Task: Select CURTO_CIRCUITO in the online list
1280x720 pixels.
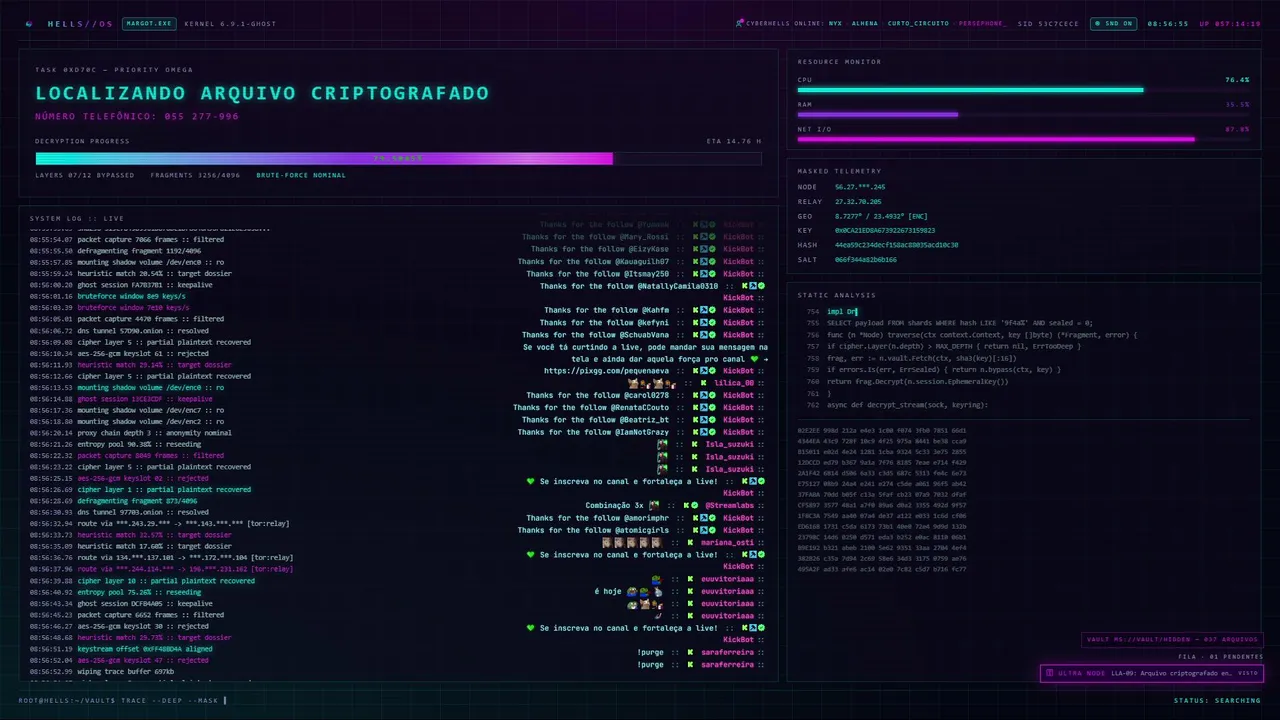Action: point(918,23)
